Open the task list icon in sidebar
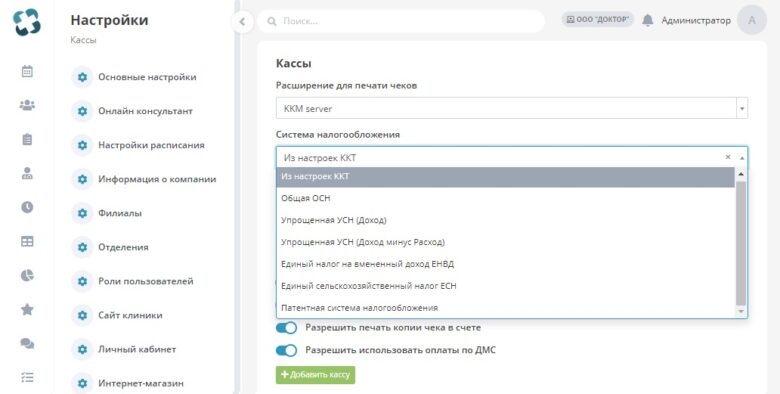Viewport: 780px width, 394px height. 27,378
